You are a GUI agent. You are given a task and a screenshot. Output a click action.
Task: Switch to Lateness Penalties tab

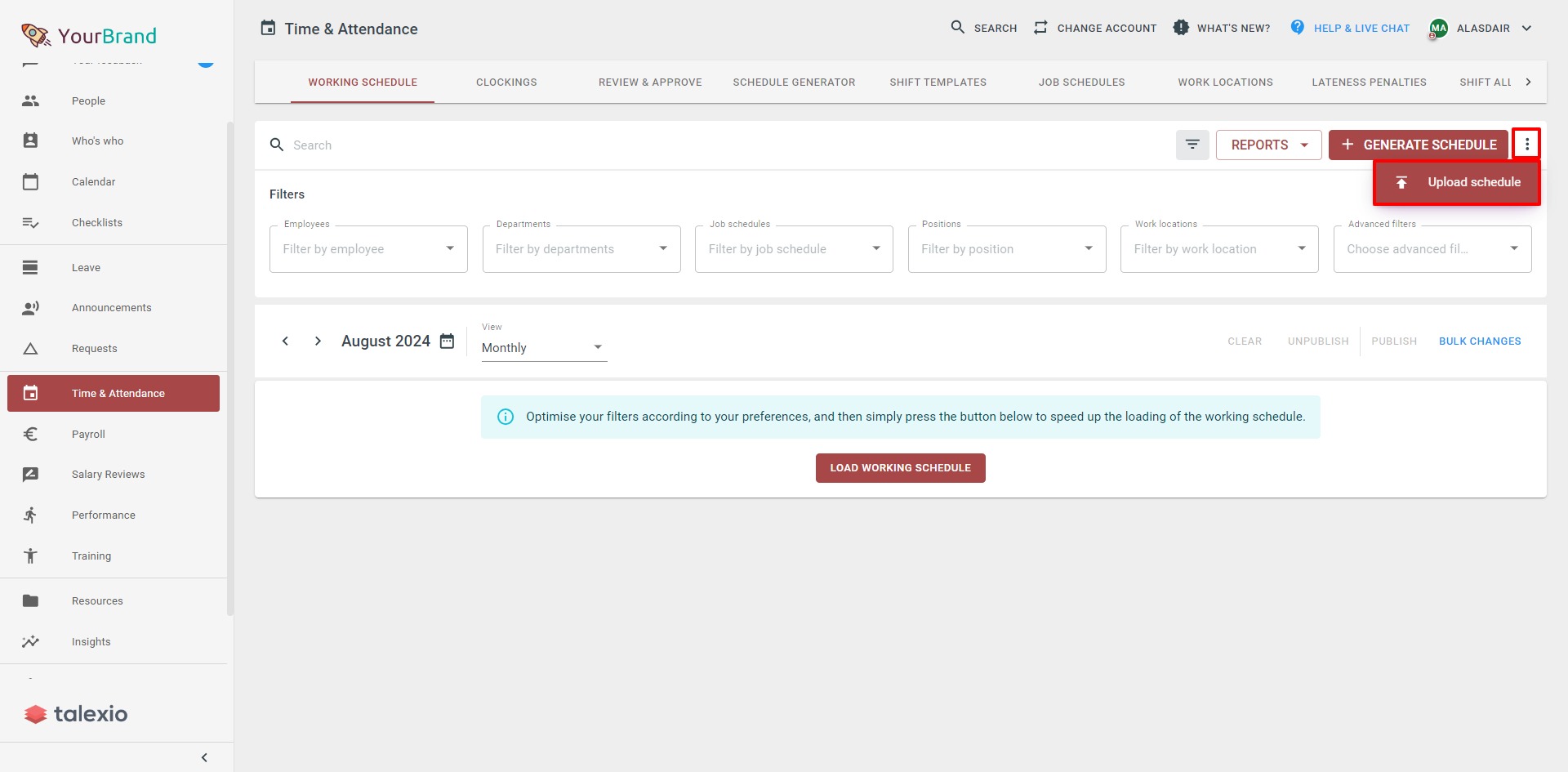[1369, 82]
